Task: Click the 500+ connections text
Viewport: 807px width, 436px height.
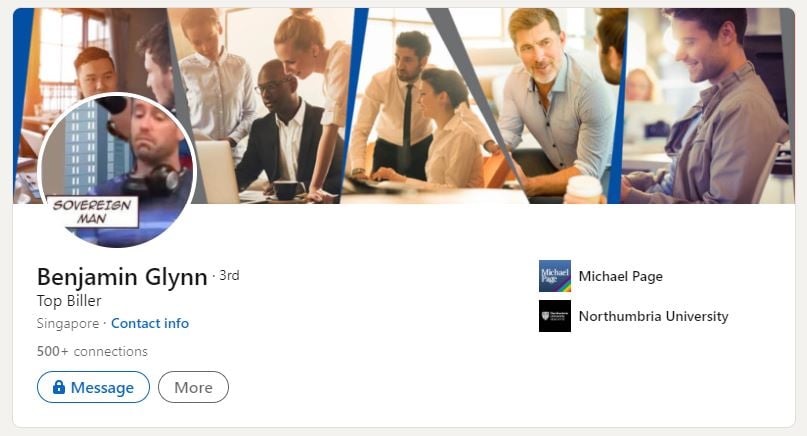Action: coord(92,351)
